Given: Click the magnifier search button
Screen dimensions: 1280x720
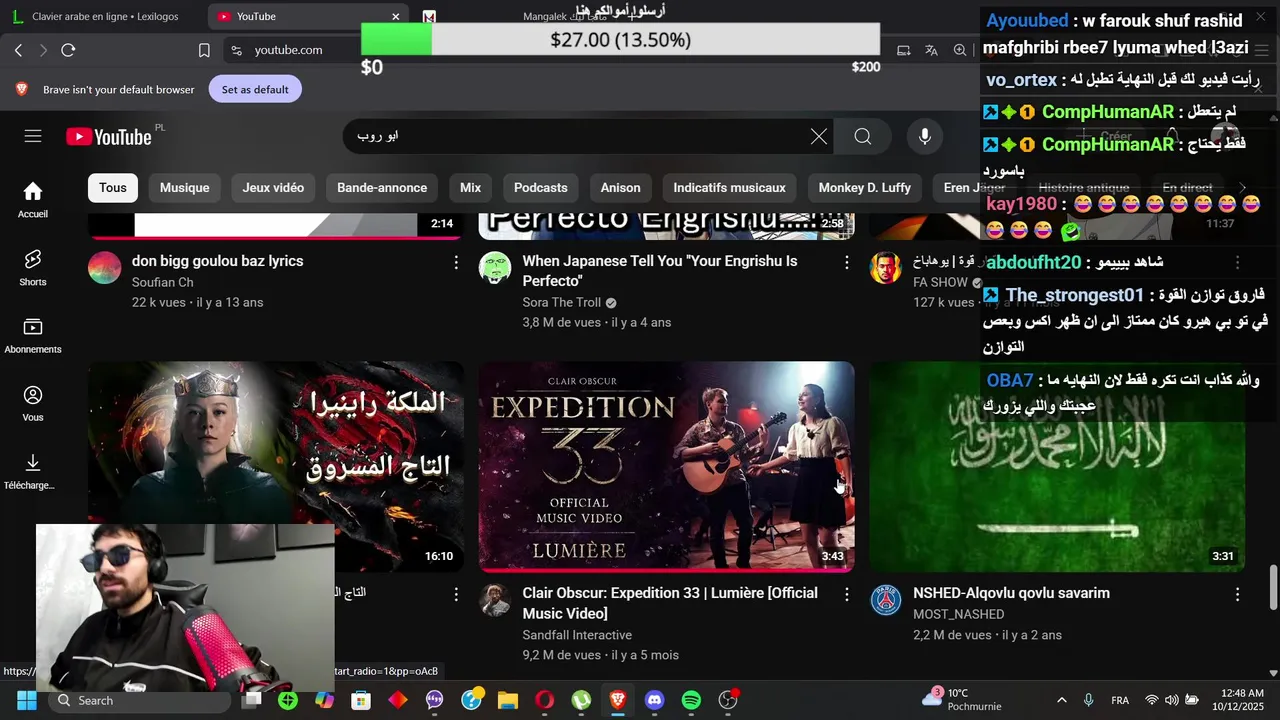Looking at the screenshot, I should pos(863,137).
